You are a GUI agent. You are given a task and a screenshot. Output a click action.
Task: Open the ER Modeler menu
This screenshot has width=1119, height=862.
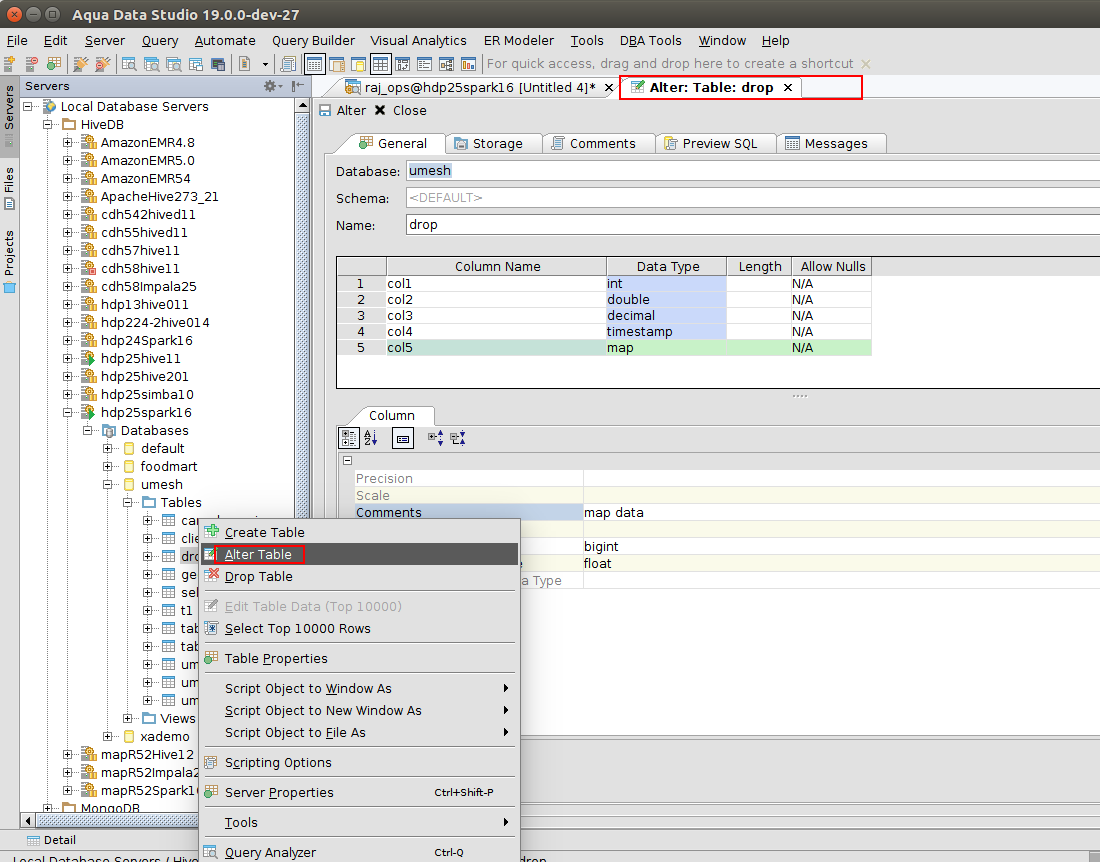[x=518, y=41]
